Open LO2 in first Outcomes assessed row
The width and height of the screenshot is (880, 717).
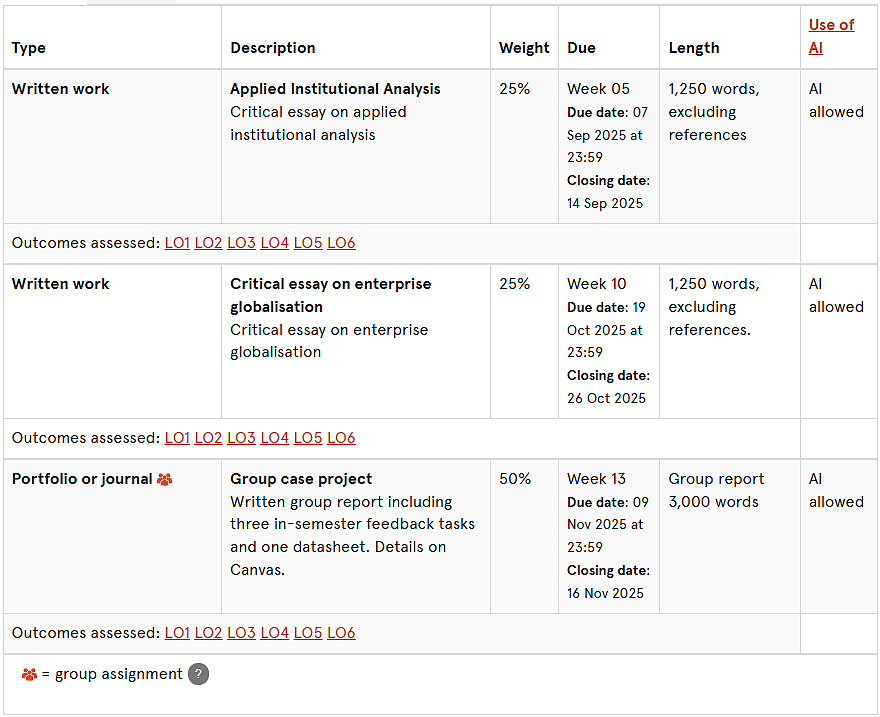tap(208, 243)
